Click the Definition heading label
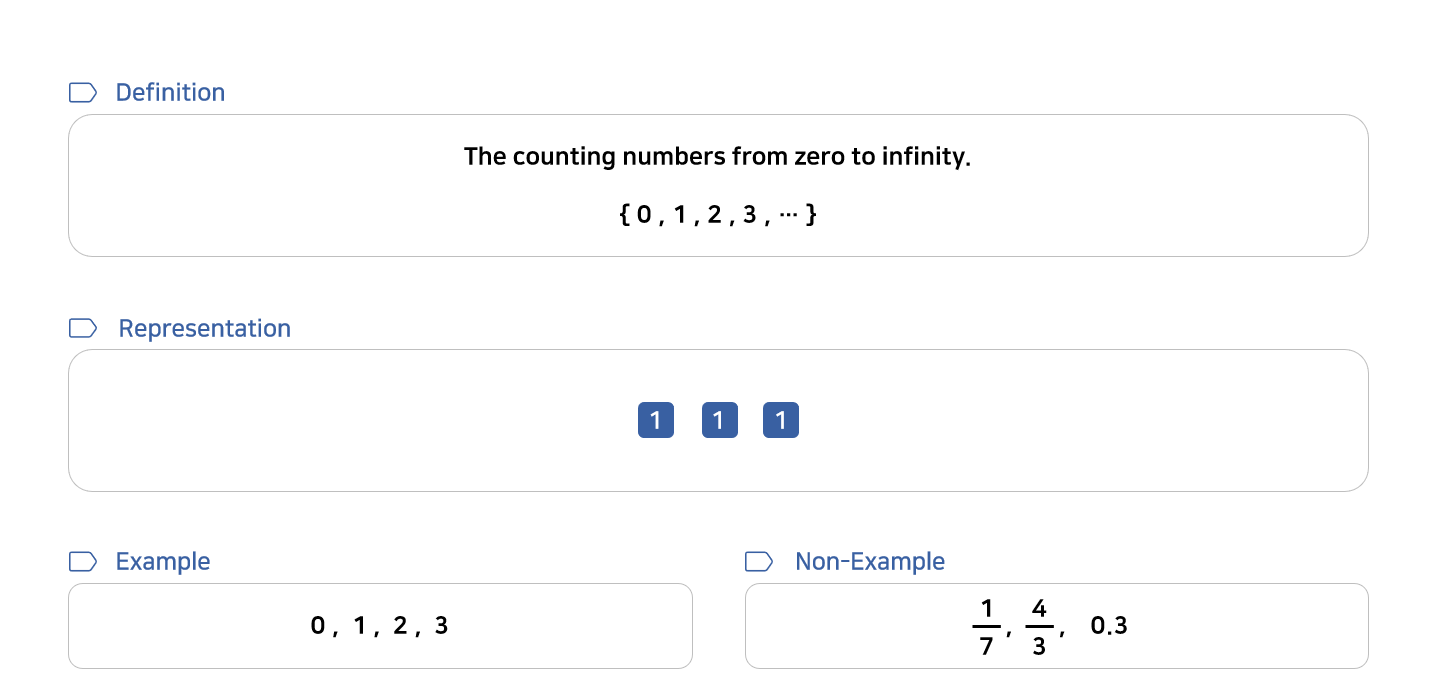1441x690 pixels. 170,93
